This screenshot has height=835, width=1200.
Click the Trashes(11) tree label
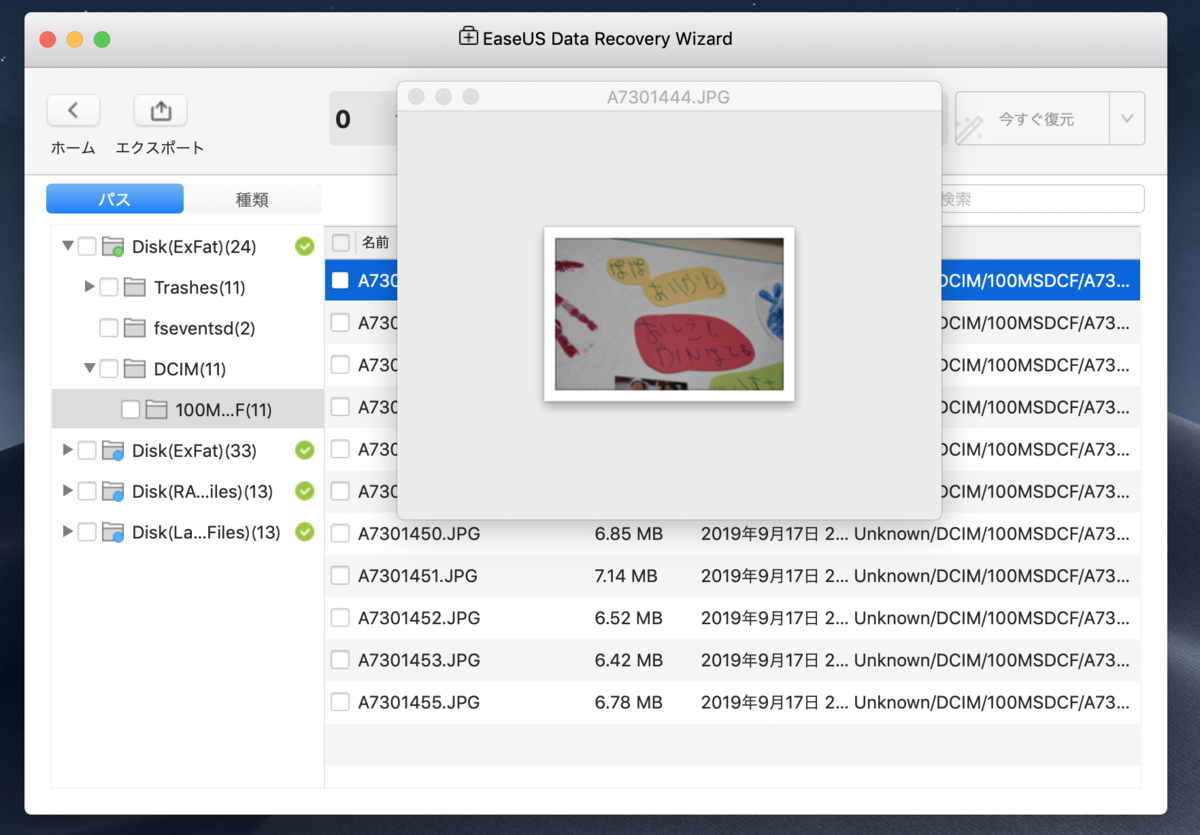[200, 287]
